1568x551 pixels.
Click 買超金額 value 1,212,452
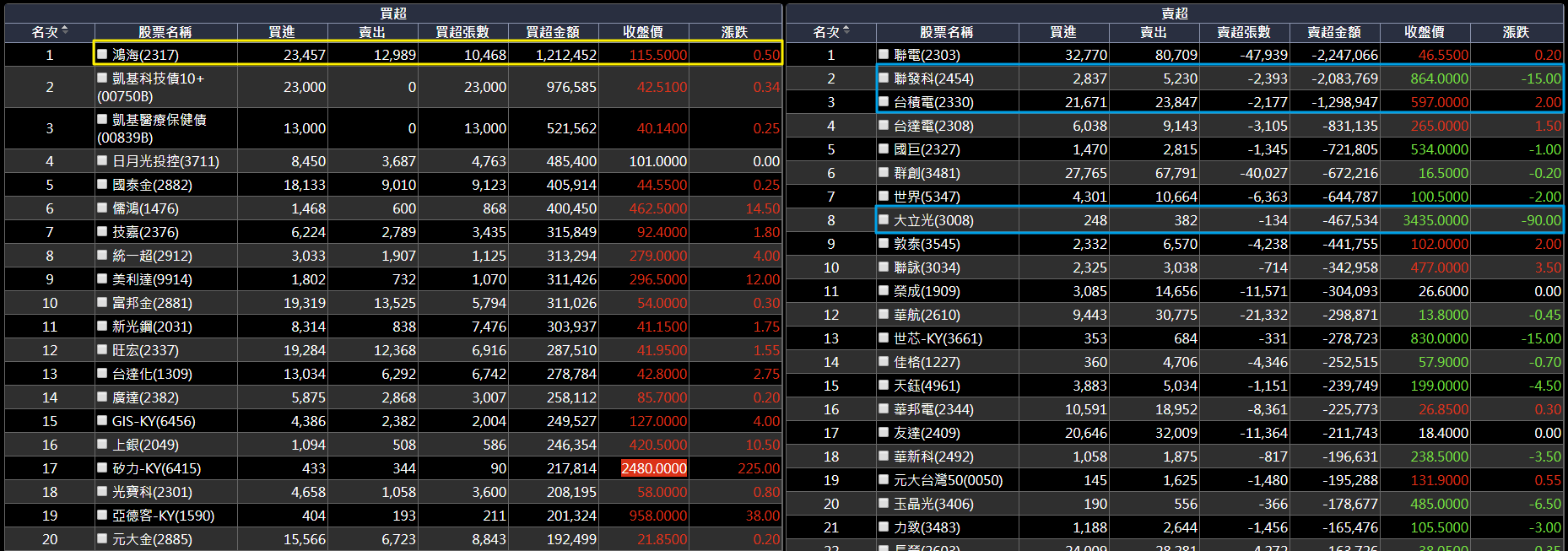coord(565,55)
